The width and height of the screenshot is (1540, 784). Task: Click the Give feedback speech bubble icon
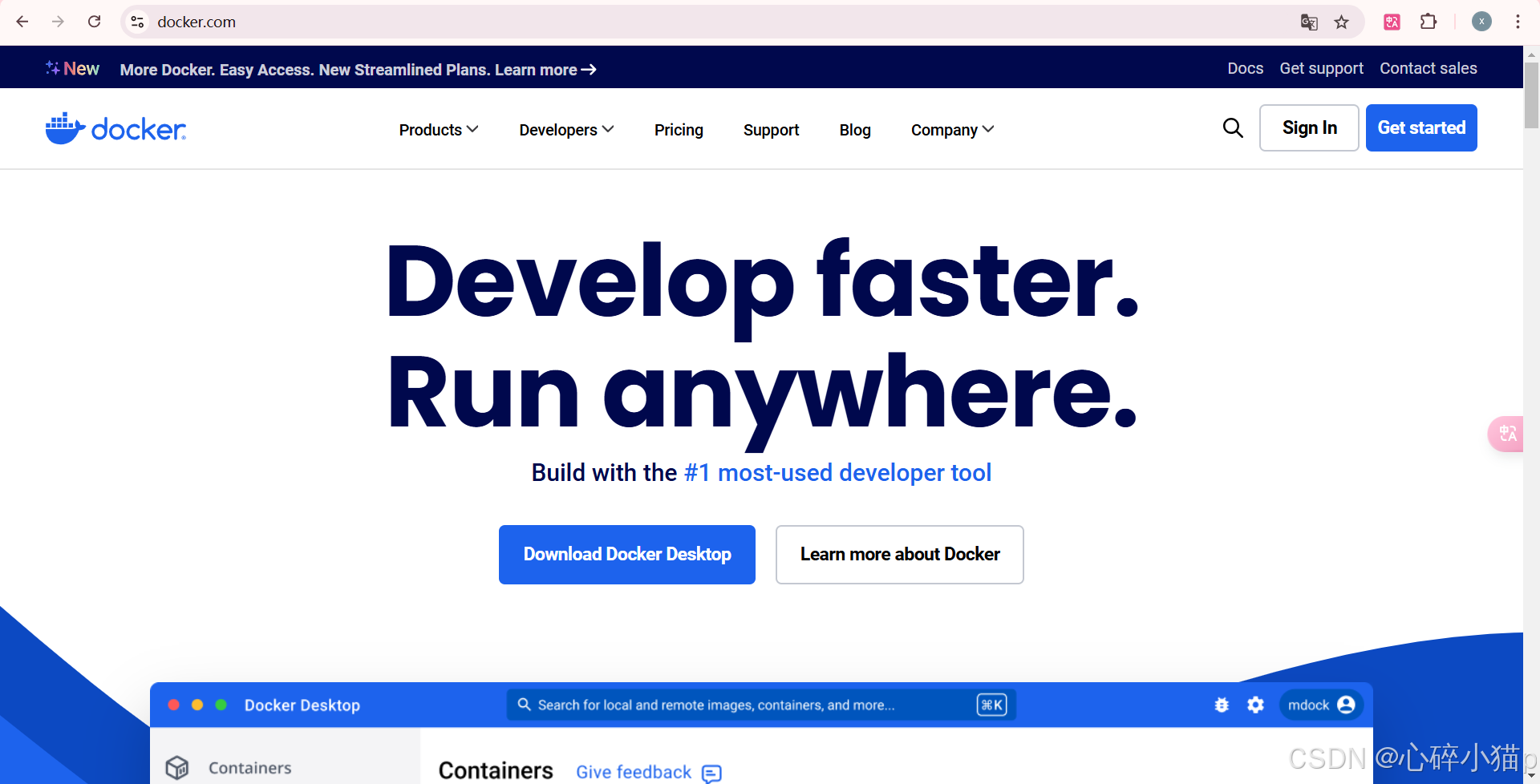pyautogui.click(x=711, y=773)
